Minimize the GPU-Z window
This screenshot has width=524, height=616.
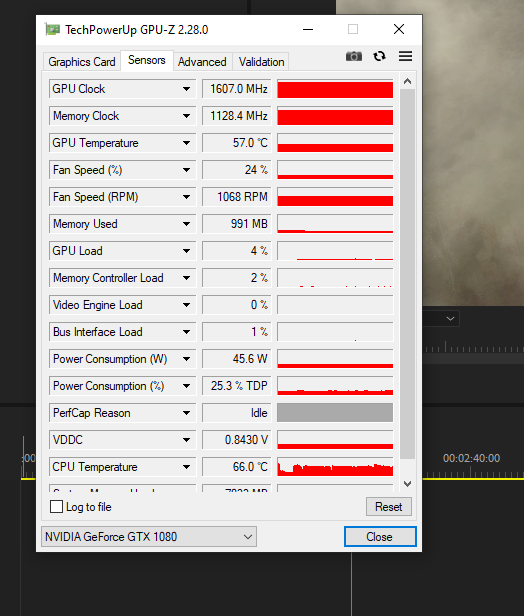click(308, 29)
